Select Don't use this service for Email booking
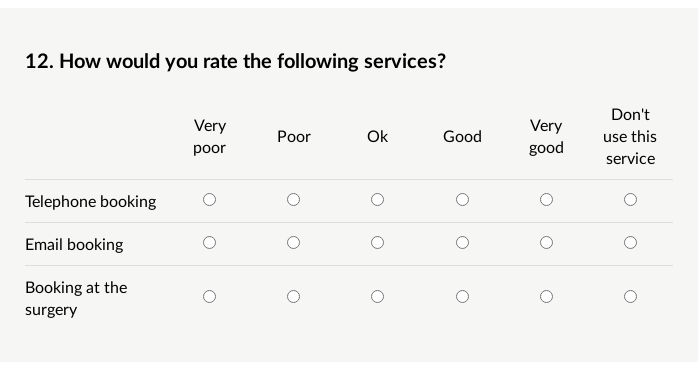 (630, 243)
